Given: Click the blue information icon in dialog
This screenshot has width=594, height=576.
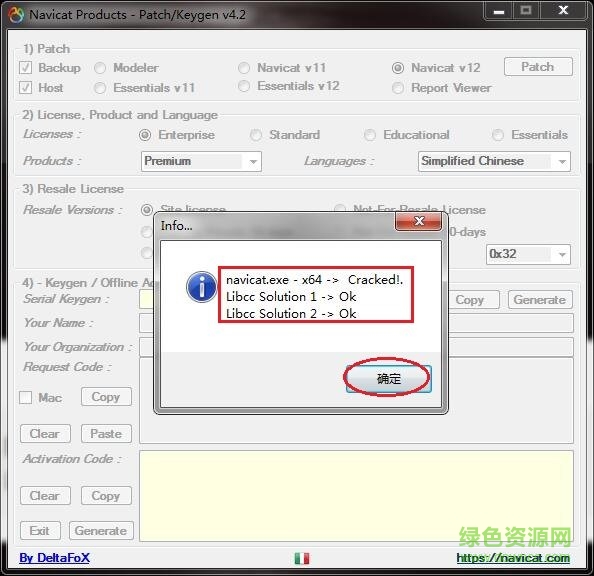Looking at the screenshot, I should pyautogui.click(x=201, y=287).
